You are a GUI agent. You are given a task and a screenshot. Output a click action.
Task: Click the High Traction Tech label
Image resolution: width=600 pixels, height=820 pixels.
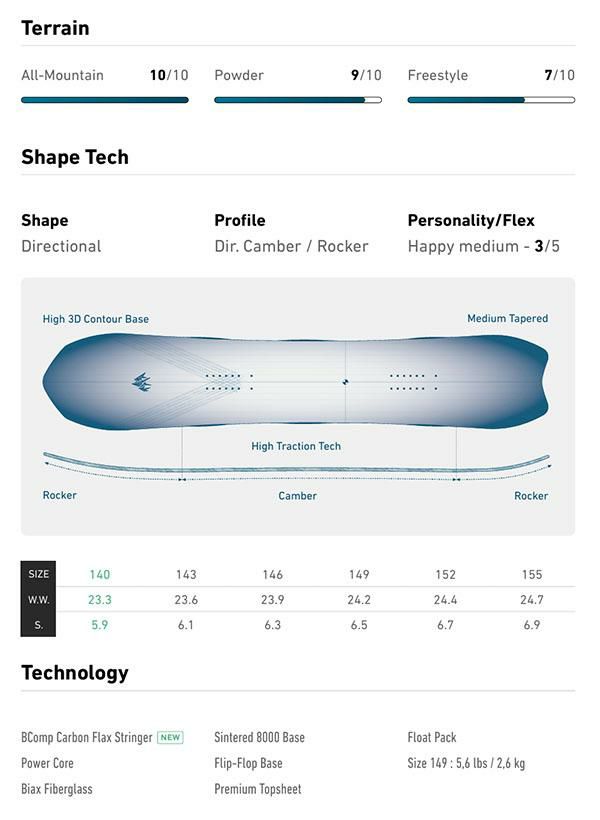(296, 447)
